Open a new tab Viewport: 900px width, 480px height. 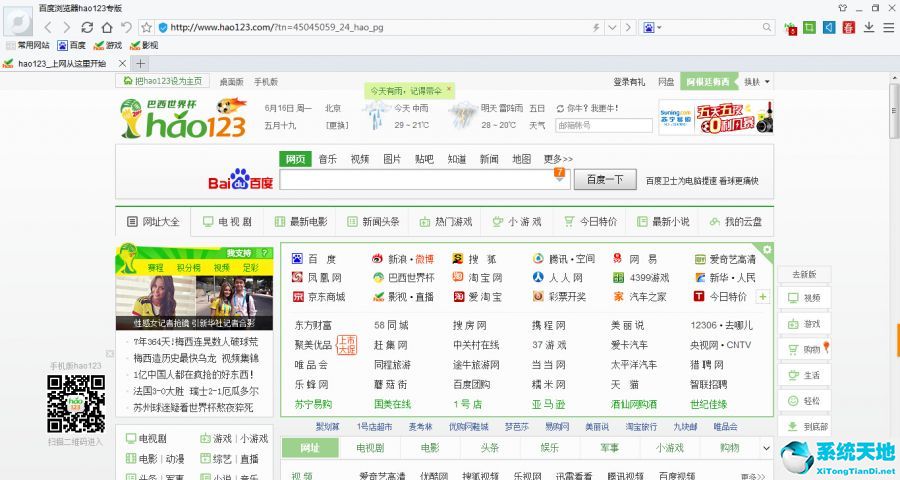tap(141, 63)
